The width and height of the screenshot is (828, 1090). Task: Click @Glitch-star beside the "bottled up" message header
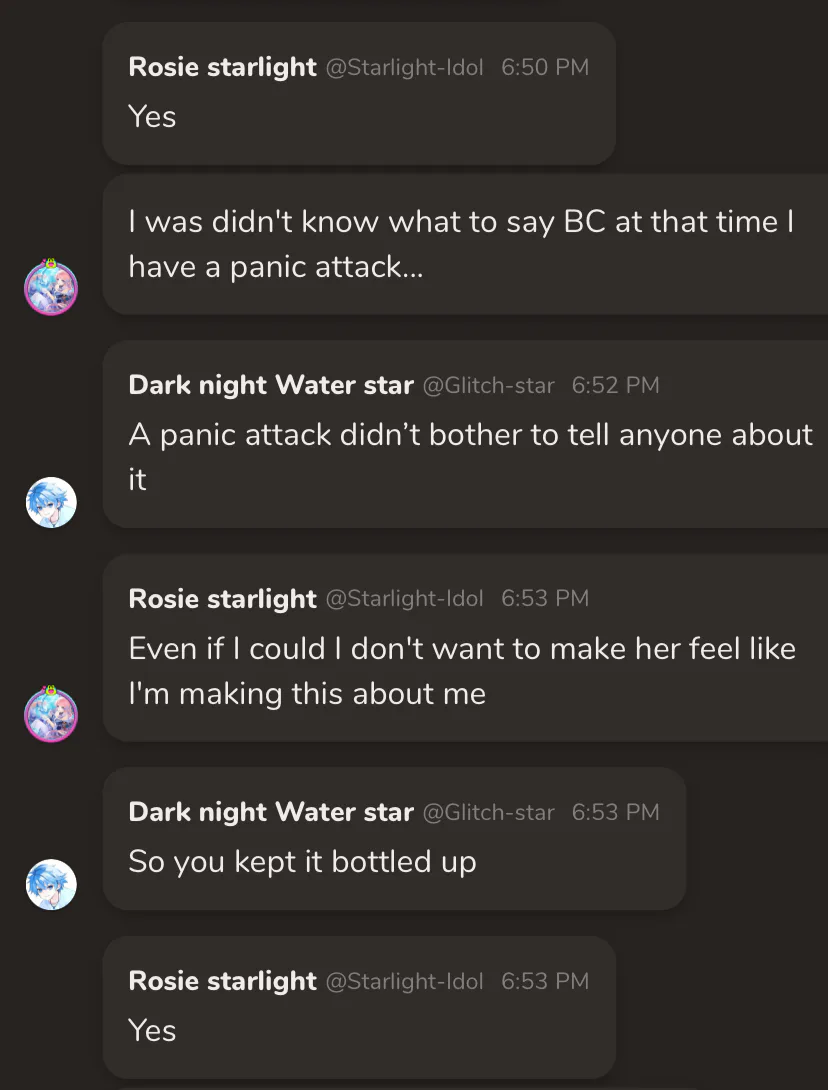489,813
